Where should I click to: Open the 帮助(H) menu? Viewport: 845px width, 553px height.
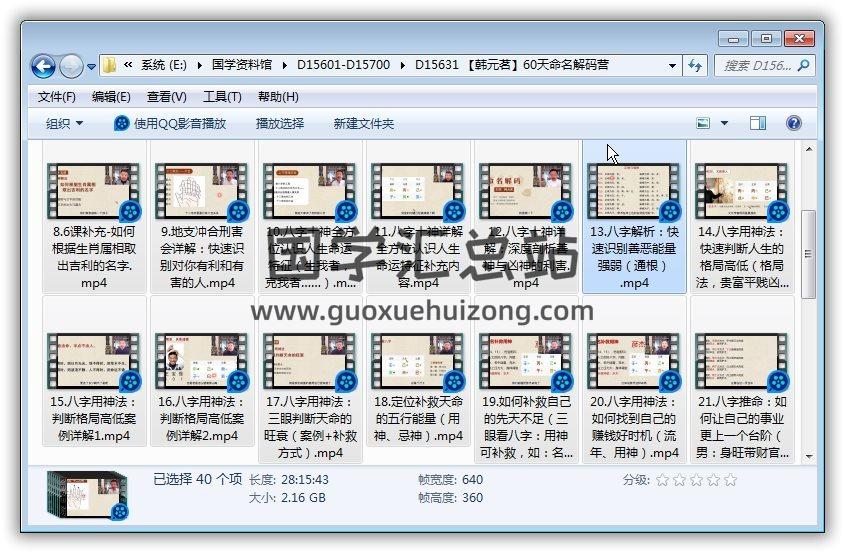(278, 97)
